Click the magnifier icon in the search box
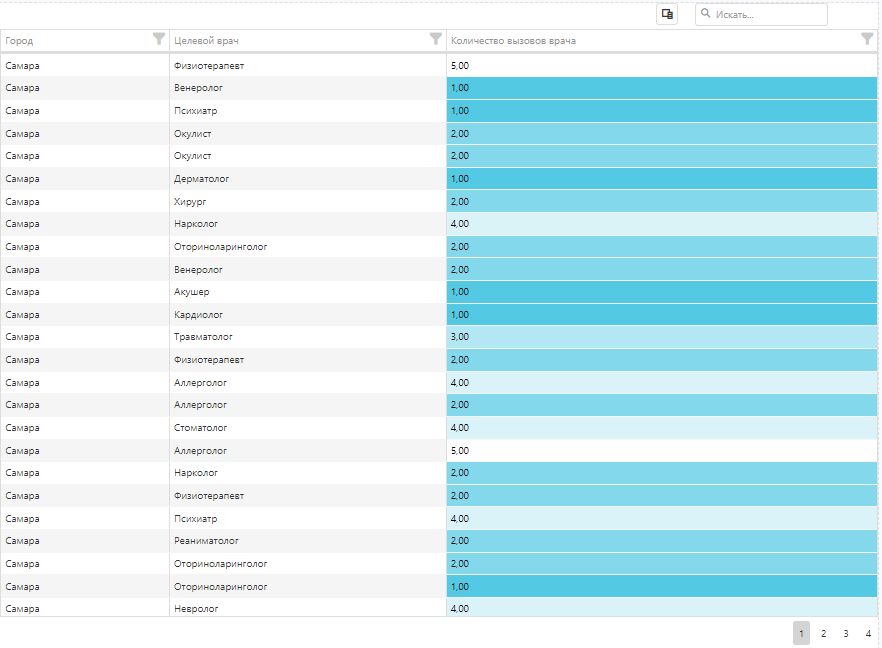This screenshot has width=882, height=648. coord(706,14)
